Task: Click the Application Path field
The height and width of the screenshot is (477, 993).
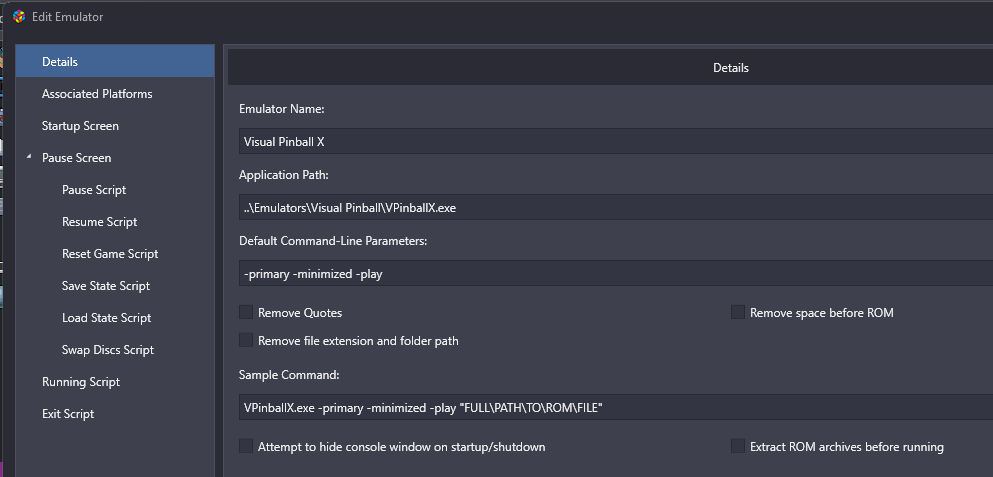Action: [x=616, y=207]
